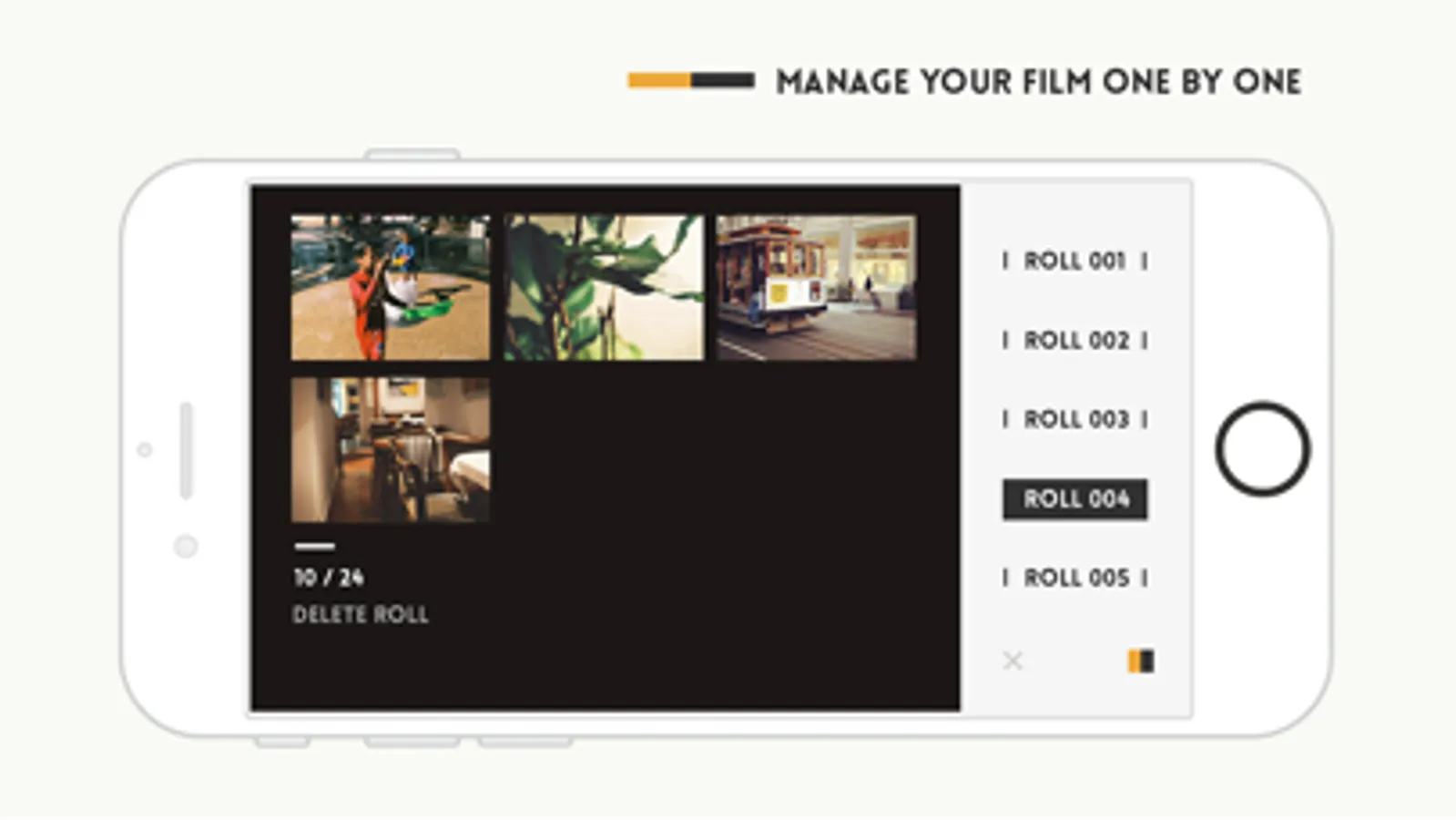Viewport: 1456px width, 820px height.
Task: Click the phone's round home button
Action: 1262,449
